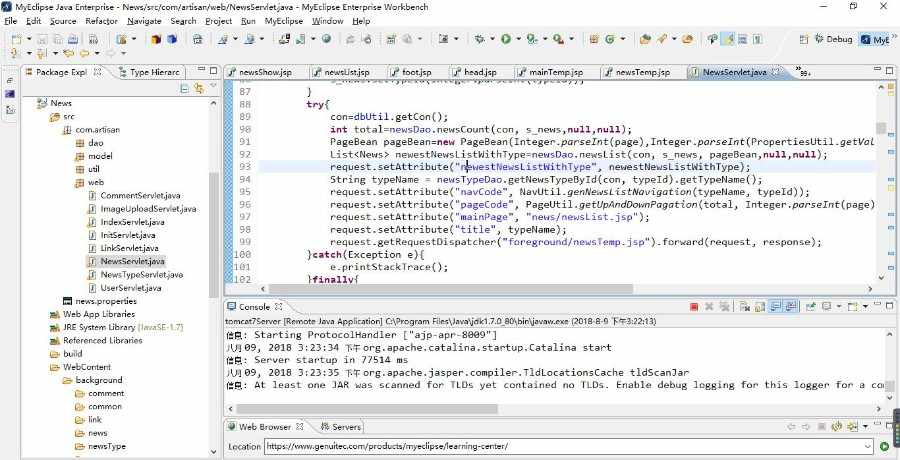Show hidden editor tabs list

[803, 72]
